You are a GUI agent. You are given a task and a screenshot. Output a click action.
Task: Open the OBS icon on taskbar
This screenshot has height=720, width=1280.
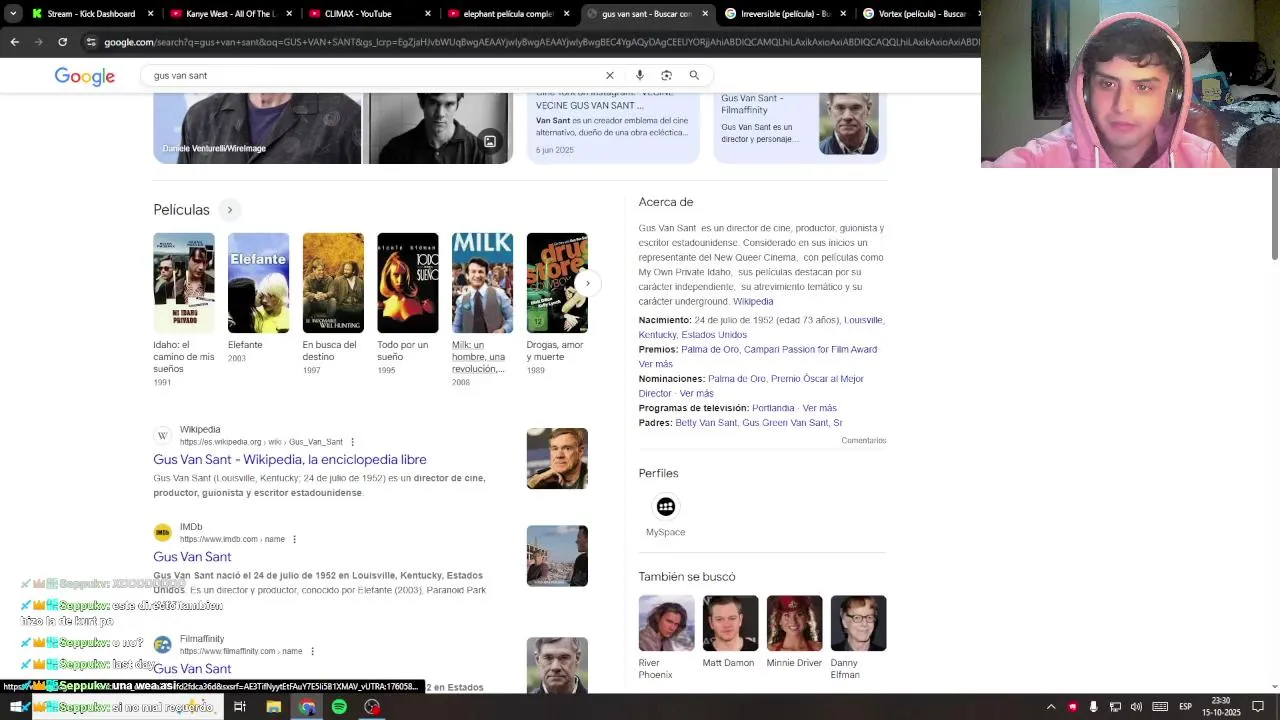pos(372,707)
